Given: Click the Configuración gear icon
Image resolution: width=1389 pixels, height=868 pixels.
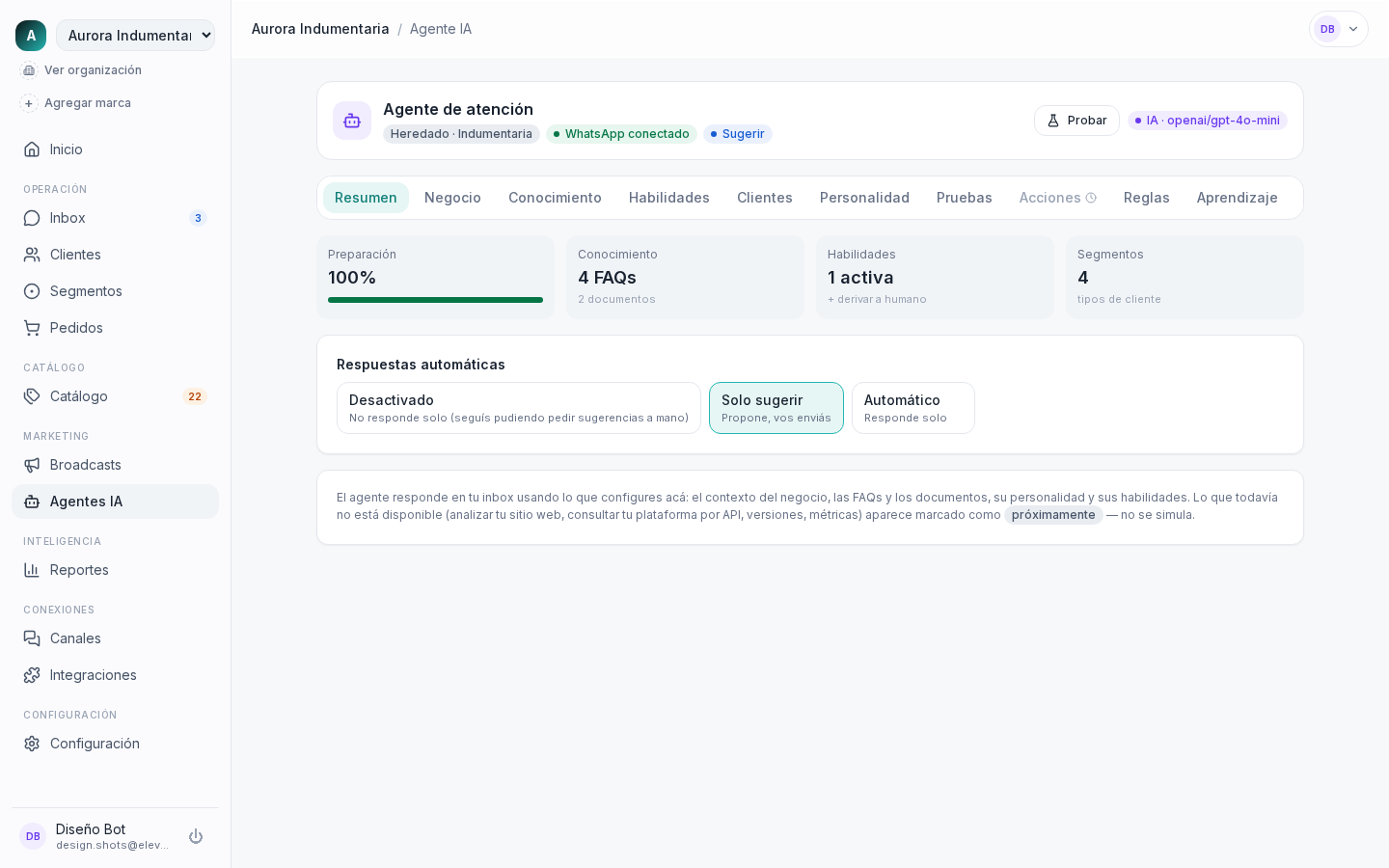Looking at the screenshot, I should (x=32, y=744).
